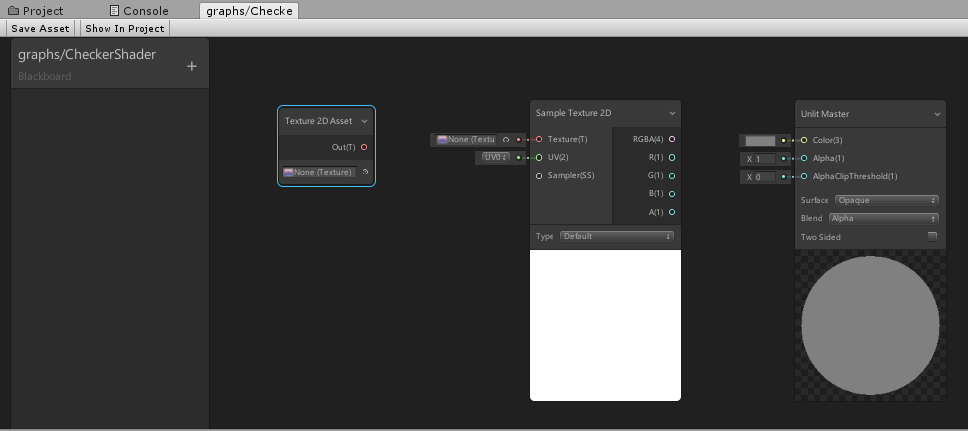Click the UV(2) input port
The height and width of the screenshot is (431, 968).
pos(539,157)
